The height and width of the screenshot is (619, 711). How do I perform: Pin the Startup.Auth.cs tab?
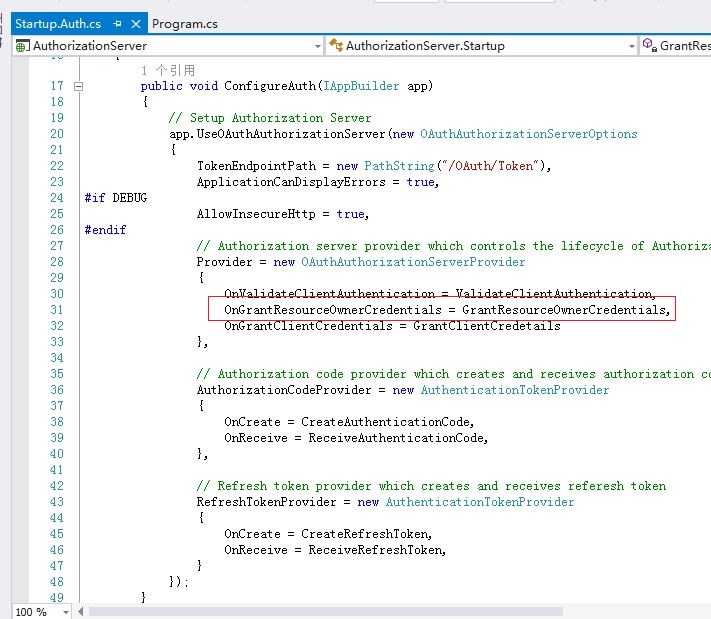(117, 24)
